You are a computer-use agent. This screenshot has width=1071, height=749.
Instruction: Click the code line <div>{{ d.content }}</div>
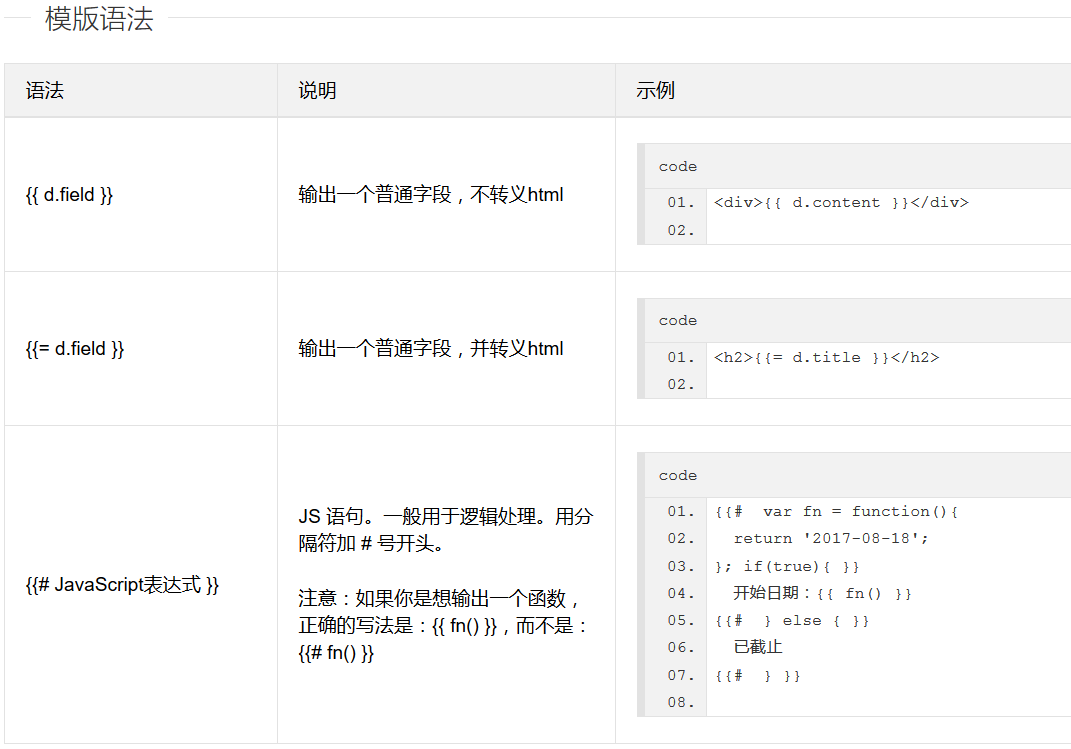(x=841, y=203)
